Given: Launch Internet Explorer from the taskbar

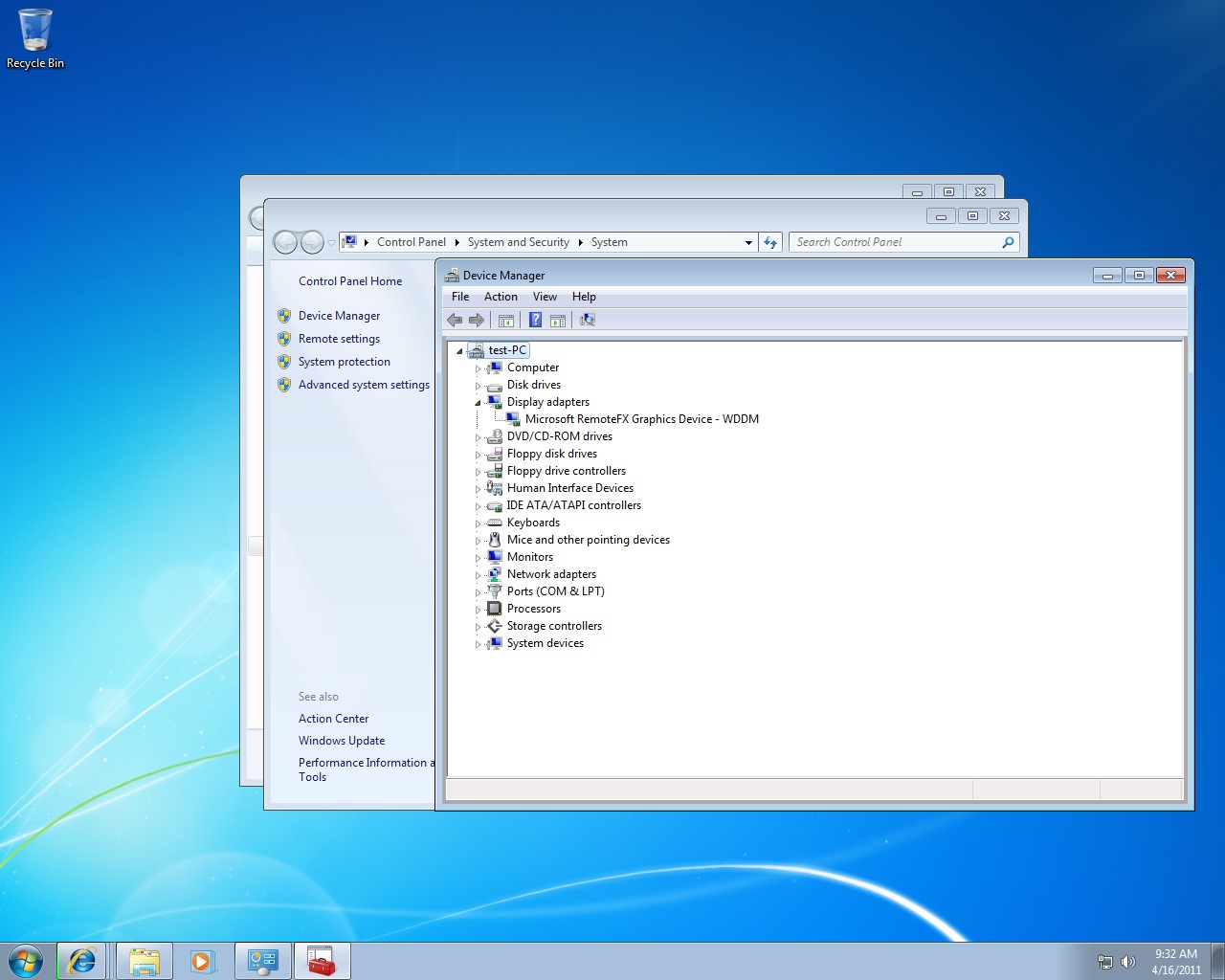Looking at the screenshot, I should click(82, 961).
